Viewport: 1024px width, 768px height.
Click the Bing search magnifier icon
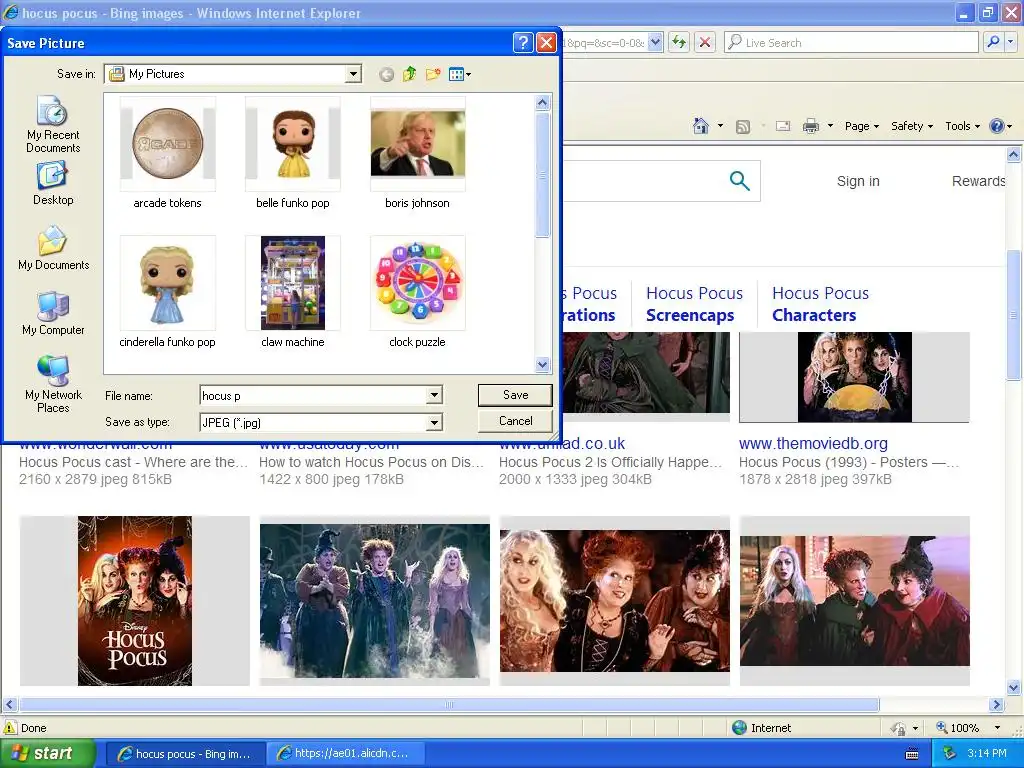739,180
